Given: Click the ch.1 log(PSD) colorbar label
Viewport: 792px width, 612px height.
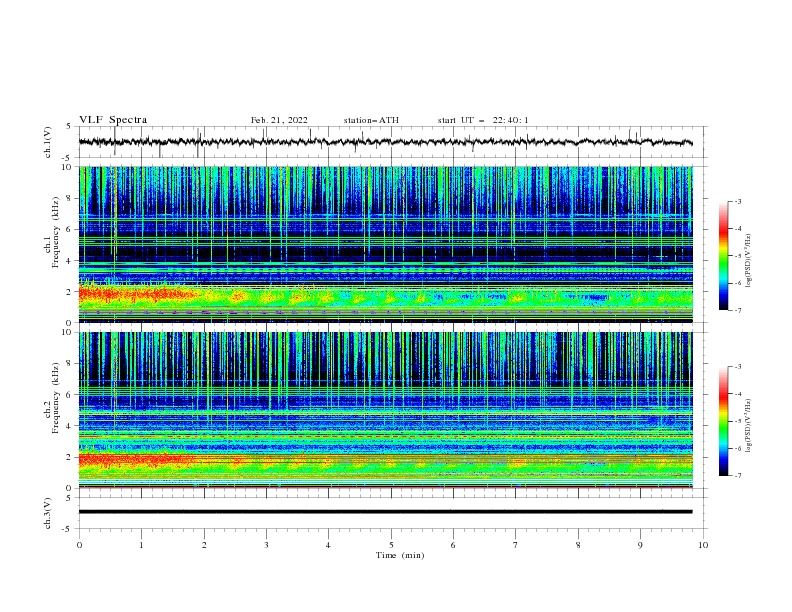Looking at the screenshot, I should (748, 261).
